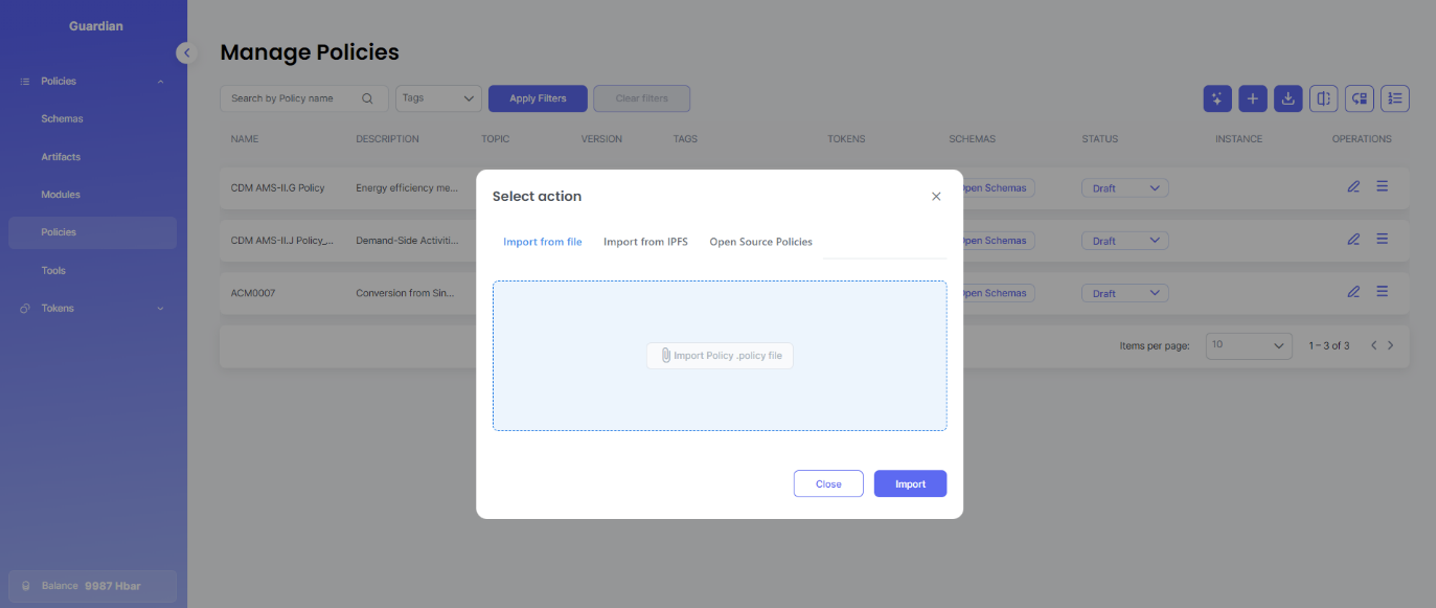Collapse the sidebar with the arrow icon

(186, 53)
